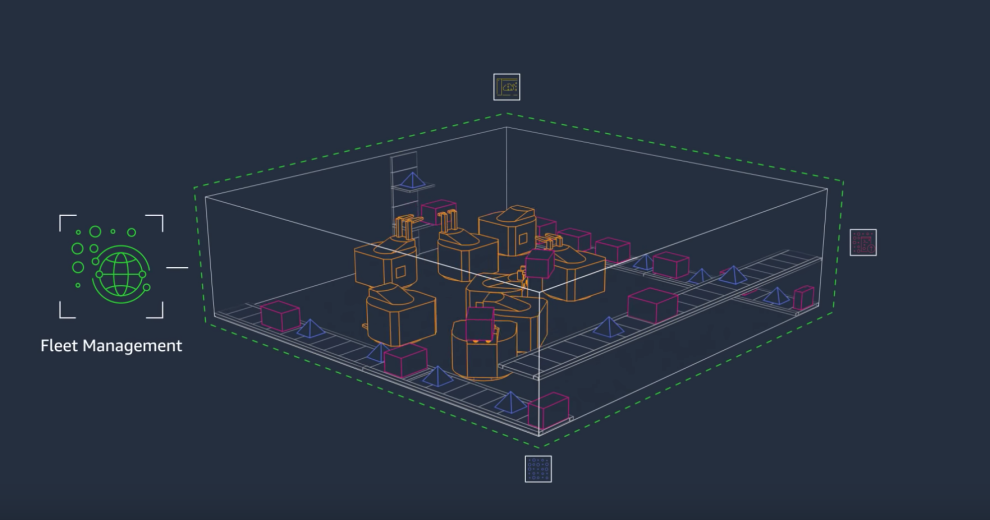Select the "Fleet Management" label text

(111, 346)
